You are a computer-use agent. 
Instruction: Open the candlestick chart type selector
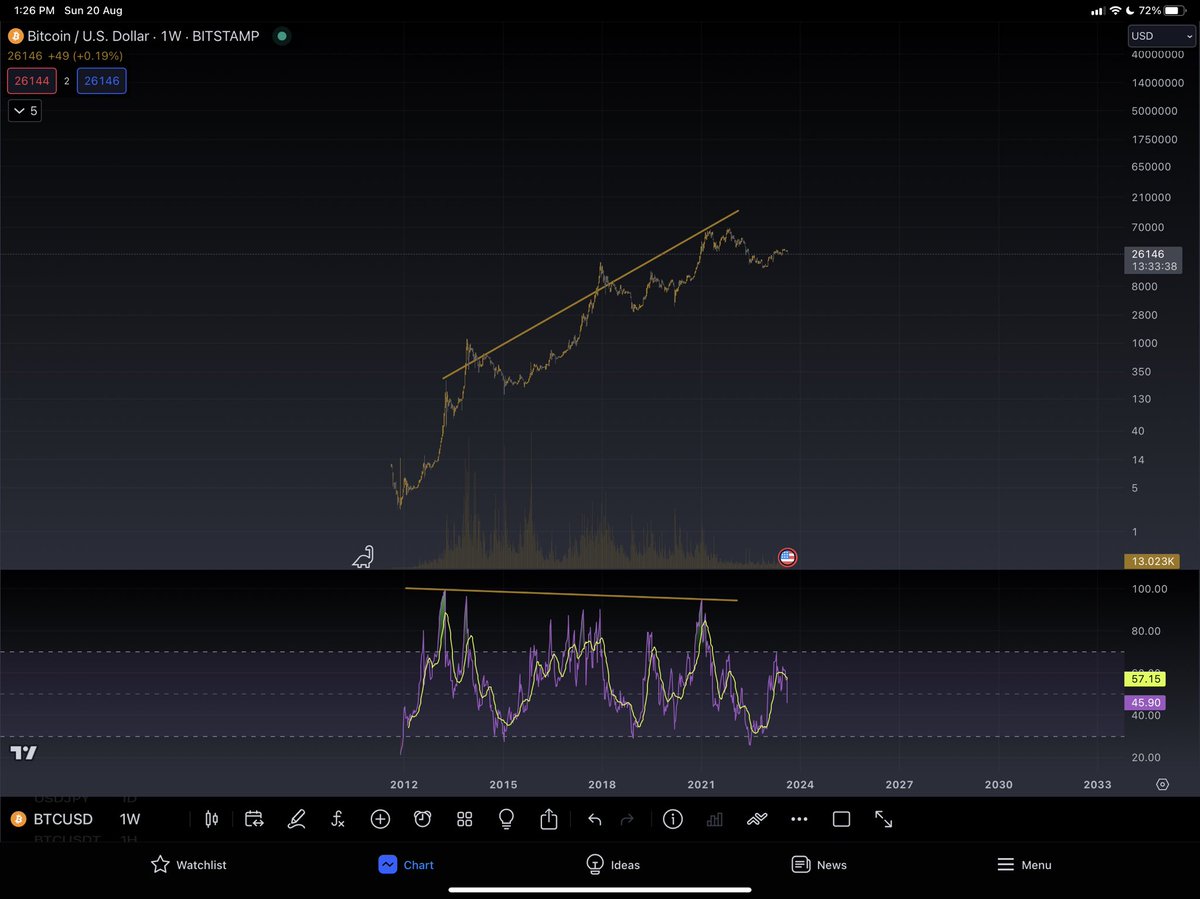211,819
